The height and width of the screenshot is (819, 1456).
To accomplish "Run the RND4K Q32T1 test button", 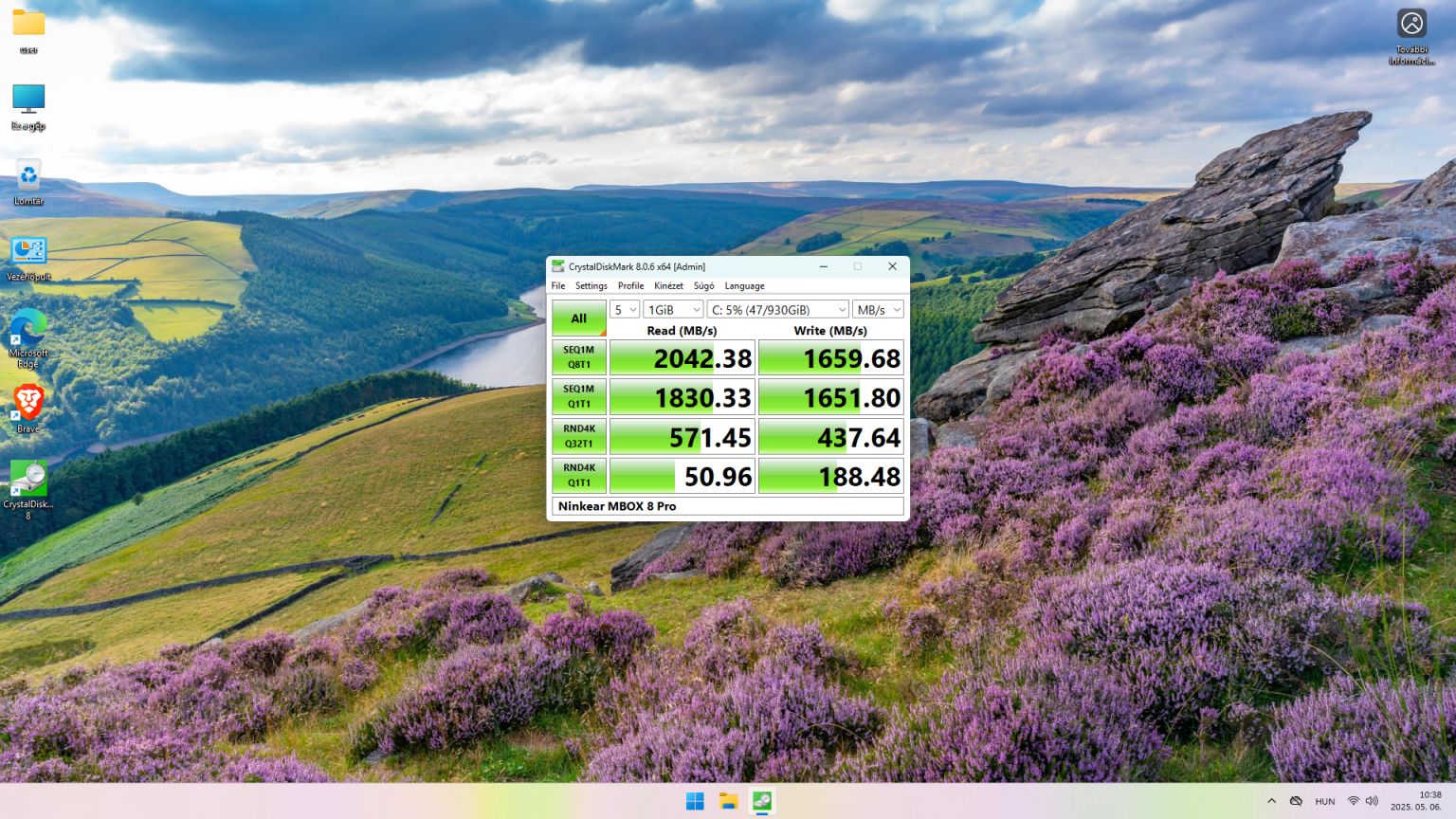I will pos(579,436).
